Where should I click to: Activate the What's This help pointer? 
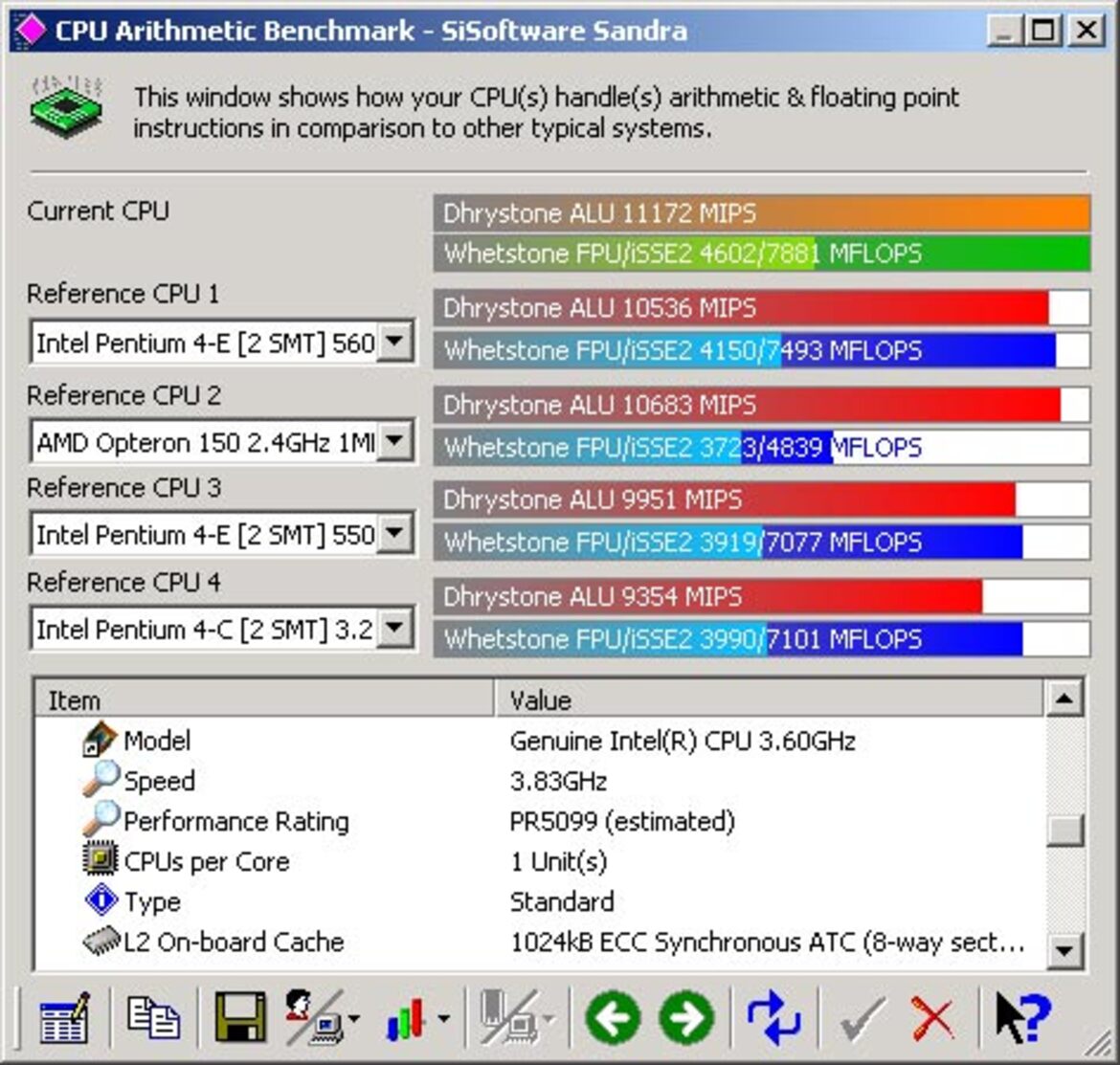point(1023,1017)
